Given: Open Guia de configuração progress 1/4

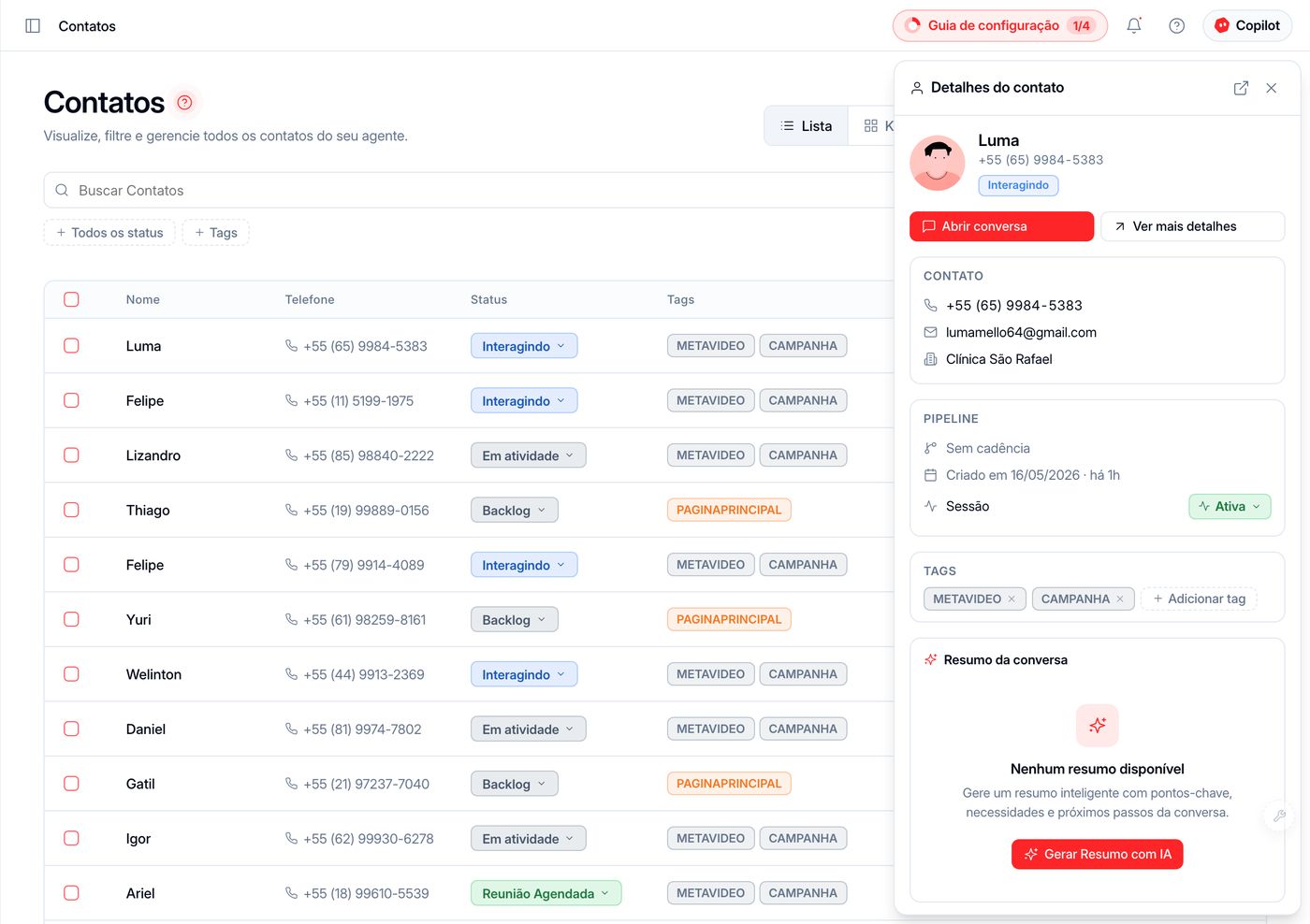Looking at the screenshot, I should pyautogui.click(x=1000, y=26).
